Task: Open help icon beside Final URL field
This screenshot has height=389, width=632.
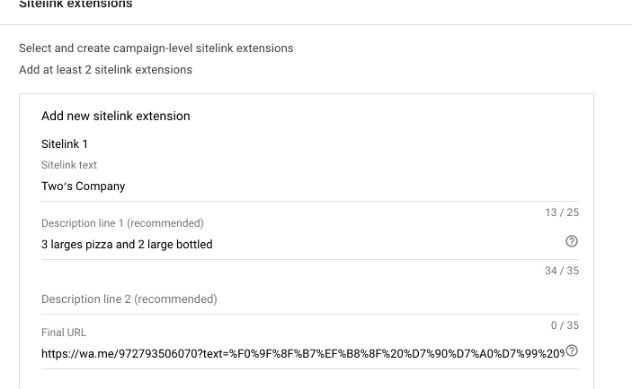Action: 572,351
